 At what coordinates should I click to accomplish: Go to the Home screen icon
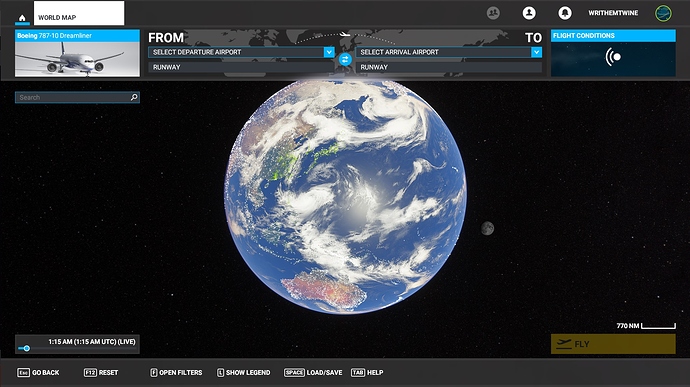[x=22, y=18]
